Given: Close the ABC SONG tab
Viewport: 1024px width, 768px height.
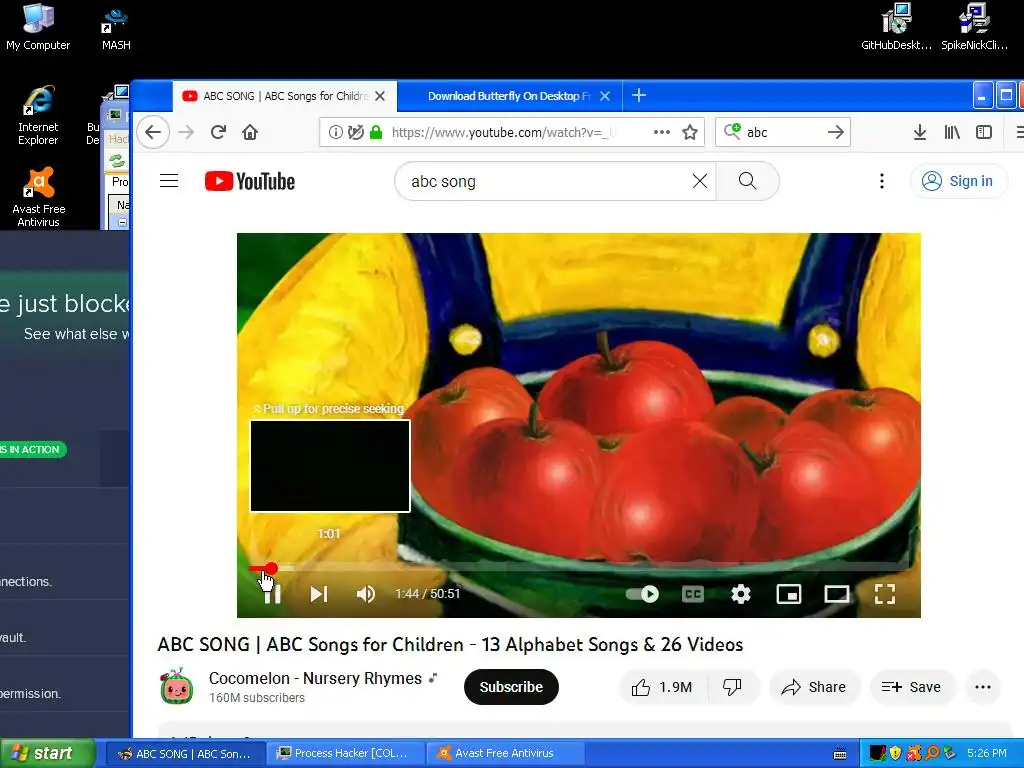Looking at the screenshot, I should (380, 96).
